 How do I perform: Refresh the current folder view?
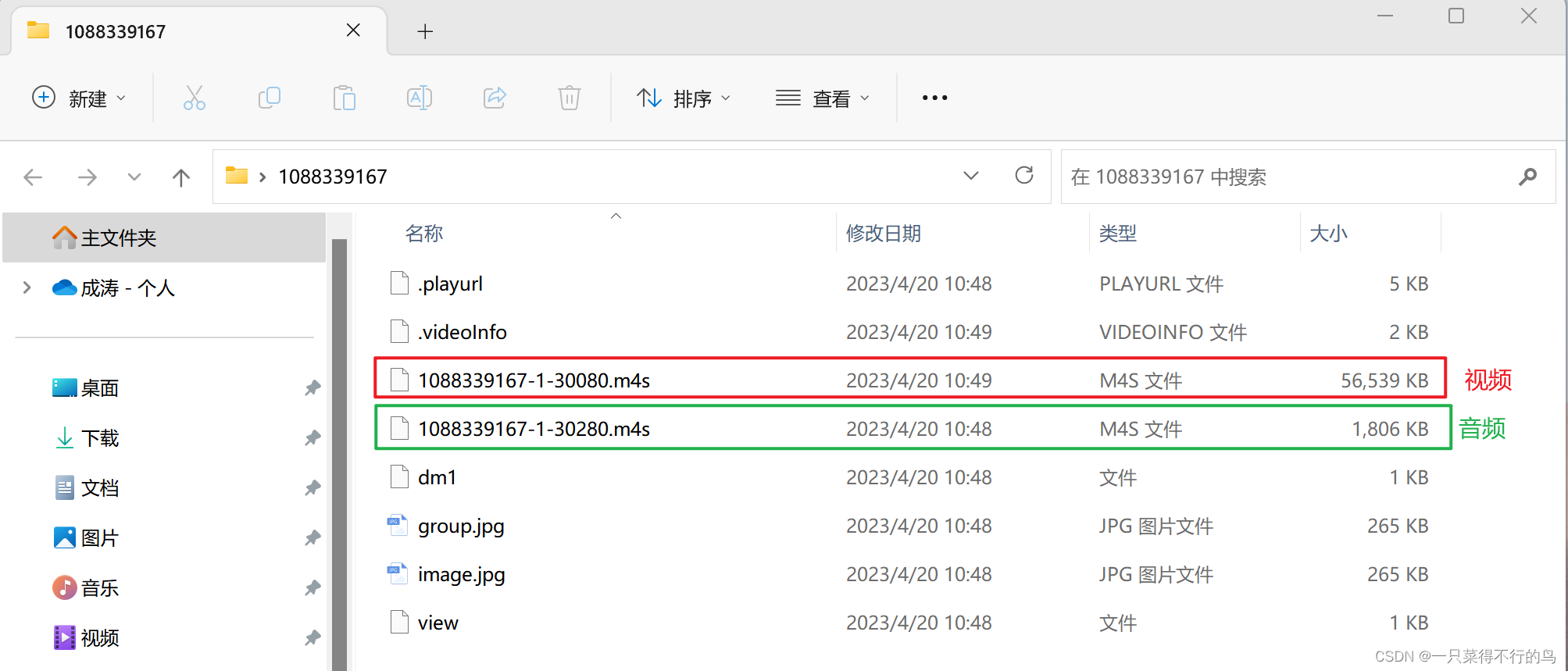[1024, 175]
